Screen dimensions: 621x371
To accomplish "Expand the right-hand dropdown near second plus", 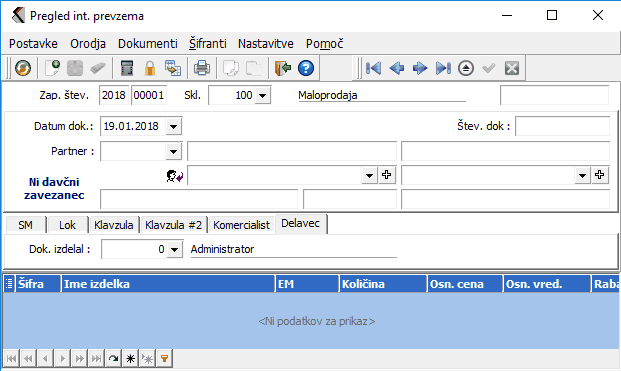I will [582, 175].
